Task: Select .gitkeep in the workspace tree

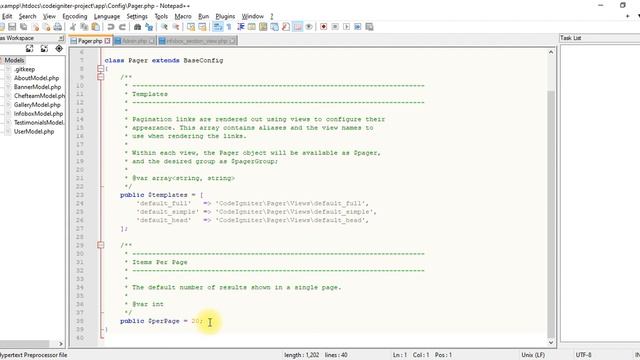Action: [x=24, y=69]
